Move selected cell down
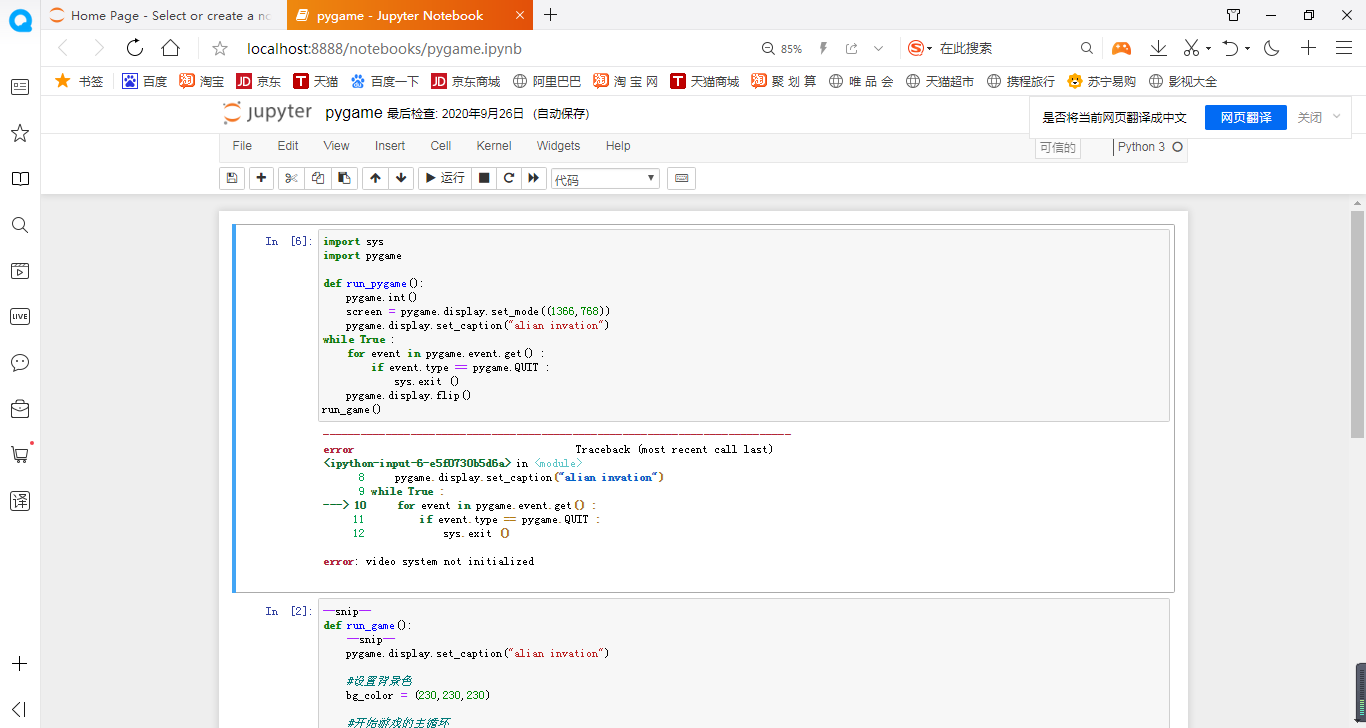This screenshot has width=1366, height=728. tap(401, 178)
